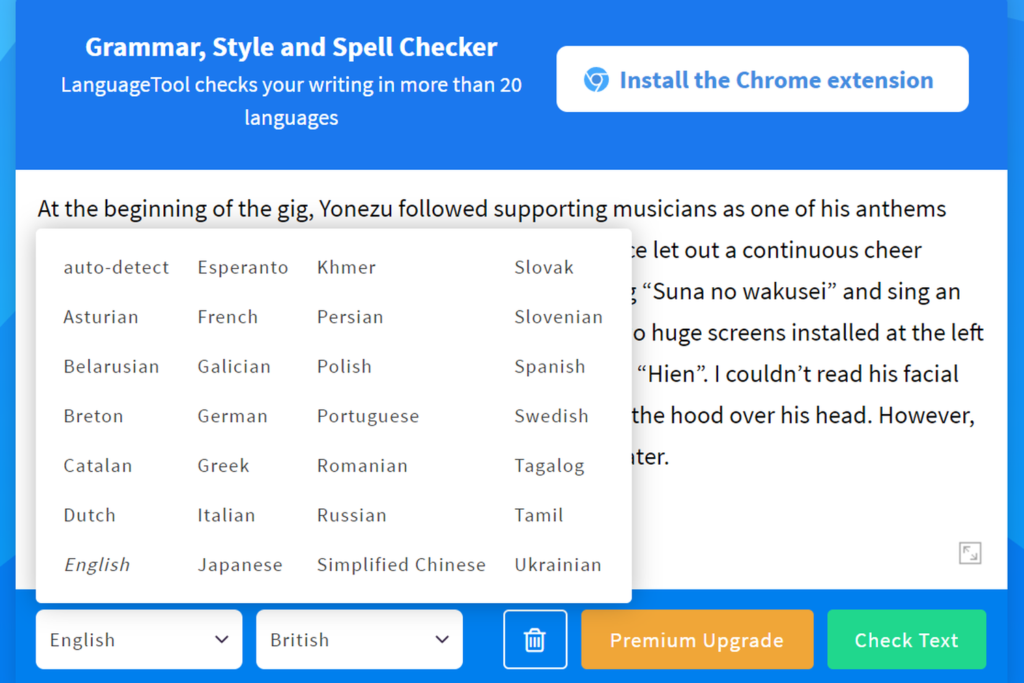Select Italian language option
This screenshot has height=683, width=1024.
(226, 515)
